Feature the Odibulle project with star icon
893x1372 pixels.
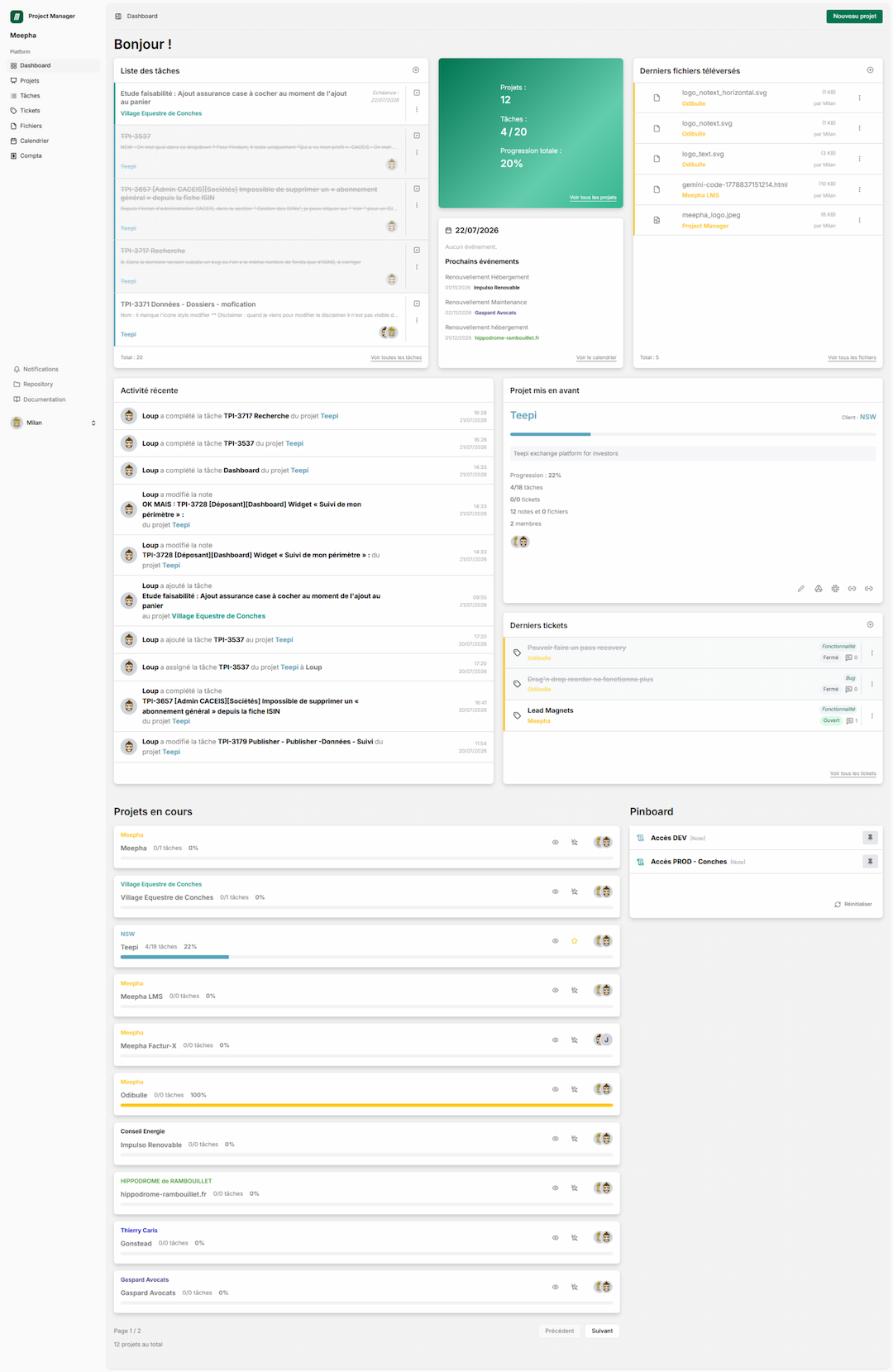575,1089
